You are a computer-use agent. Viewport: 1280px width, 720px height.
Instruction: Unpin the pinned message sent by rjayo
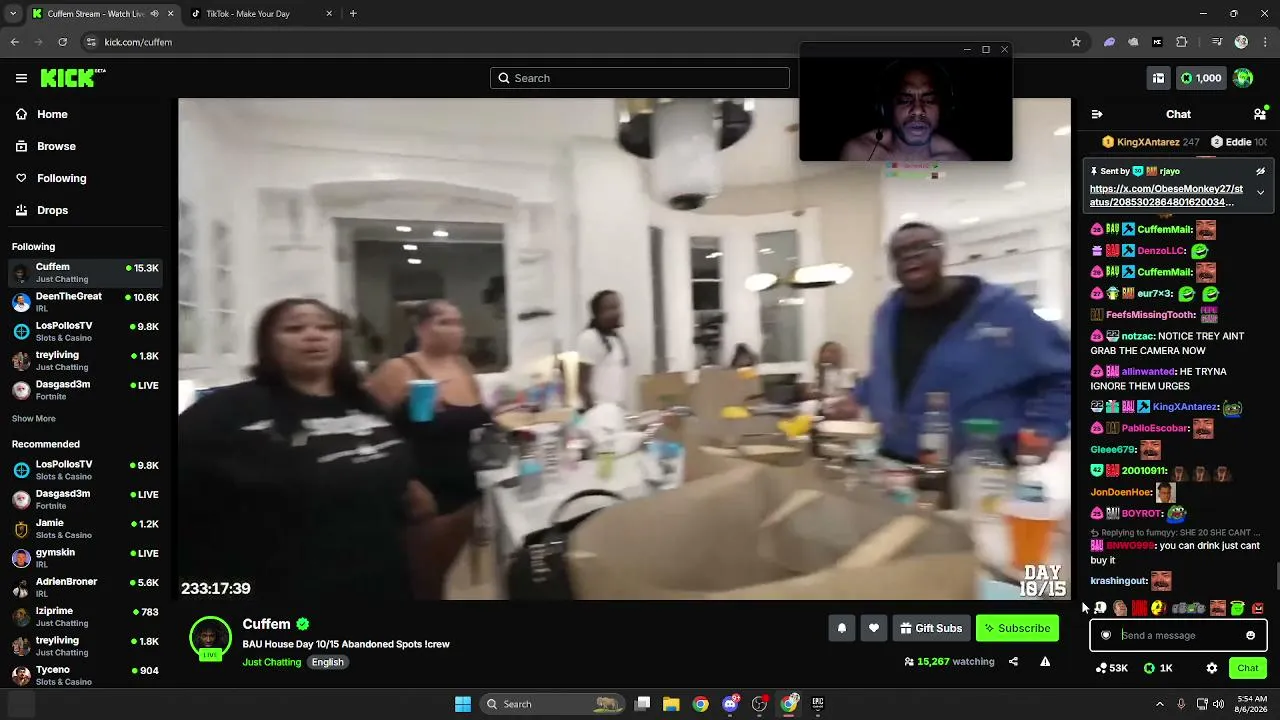coord(1260,171)
